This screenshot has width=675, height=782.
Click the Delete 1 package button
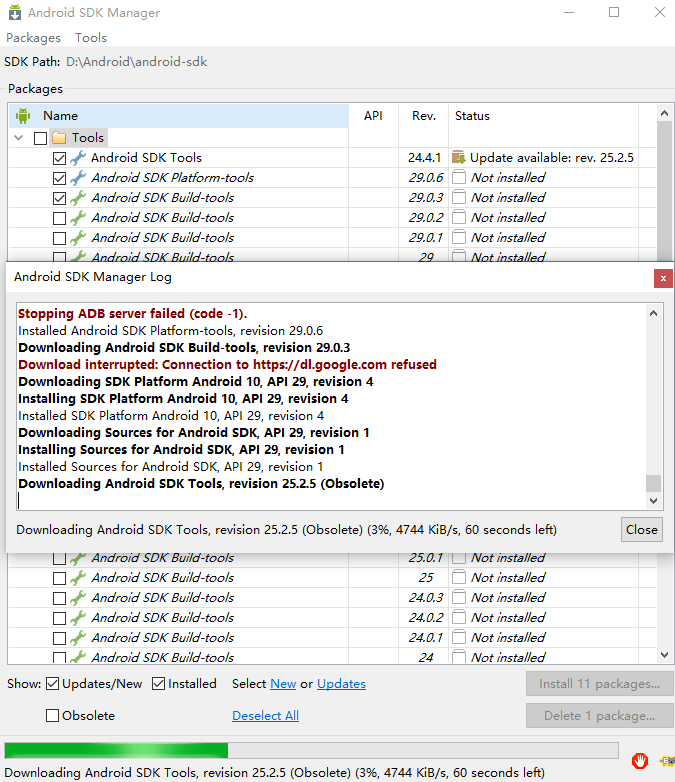click(599, 716)
